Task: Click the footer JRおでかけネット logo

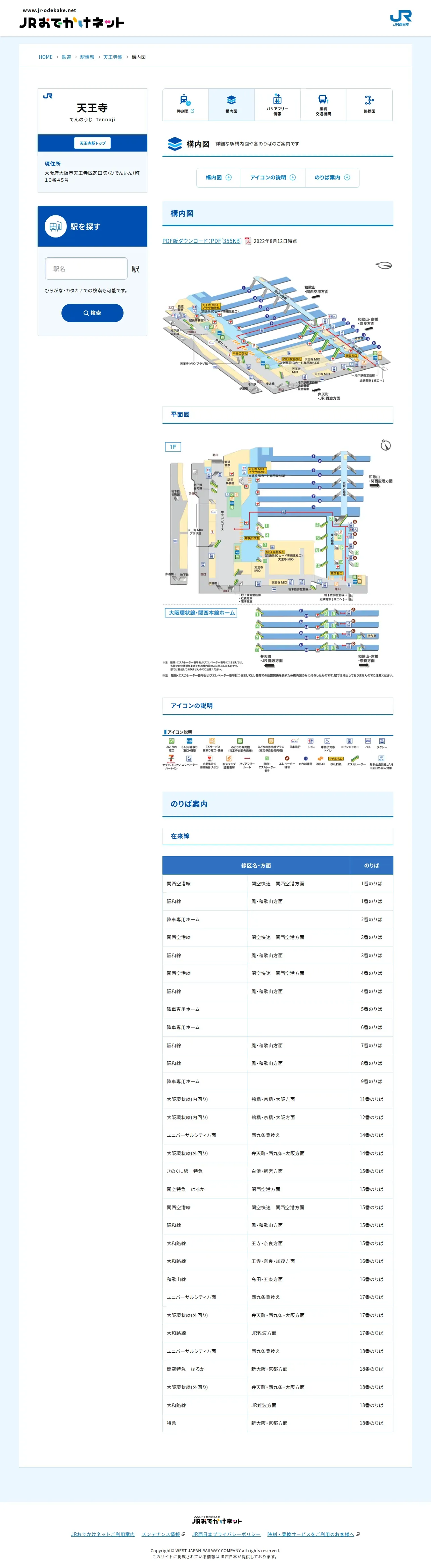Action: [x=217, y=1520]
